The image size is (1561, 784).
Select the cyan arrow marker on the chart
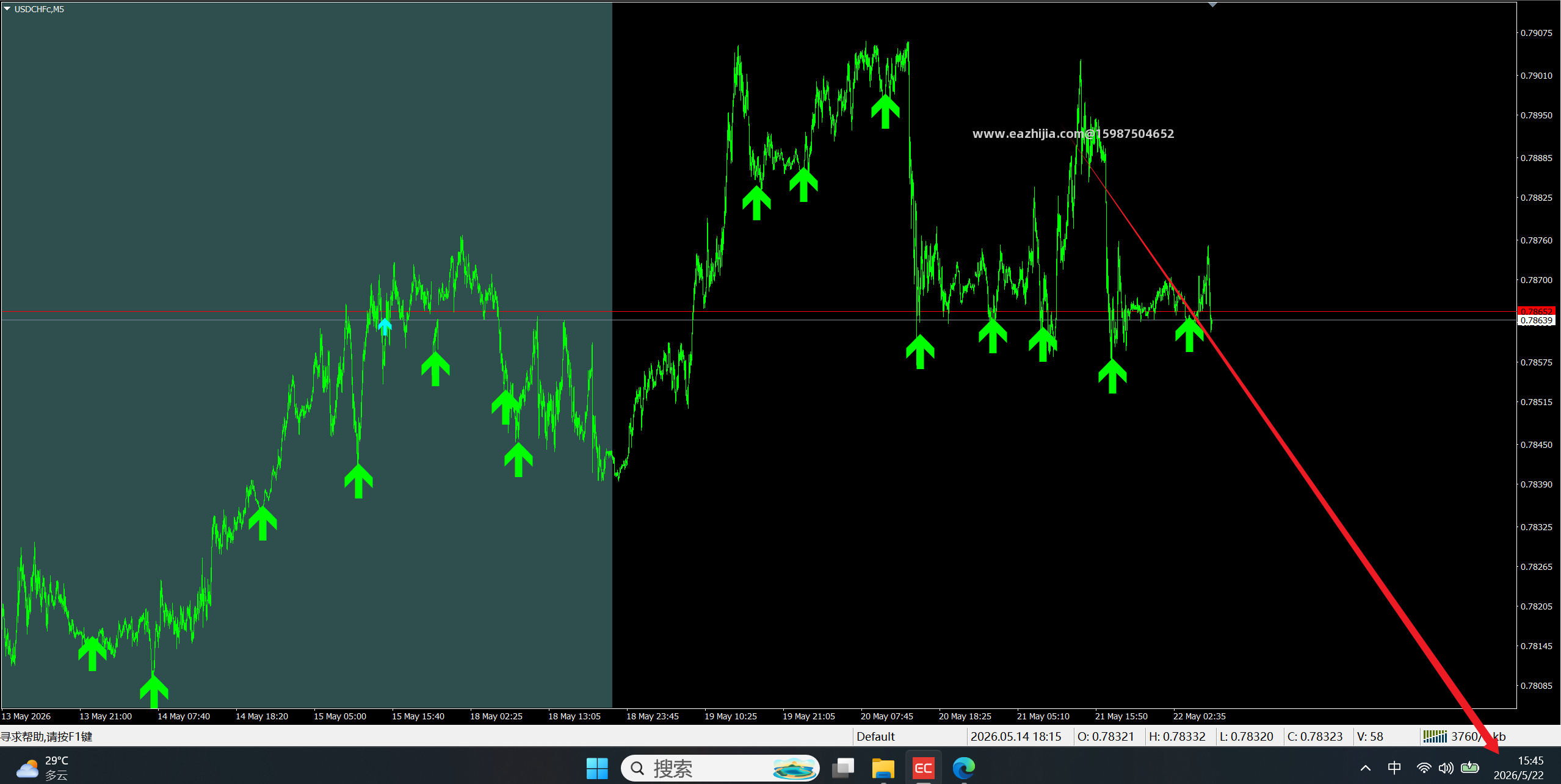(385, 326)
